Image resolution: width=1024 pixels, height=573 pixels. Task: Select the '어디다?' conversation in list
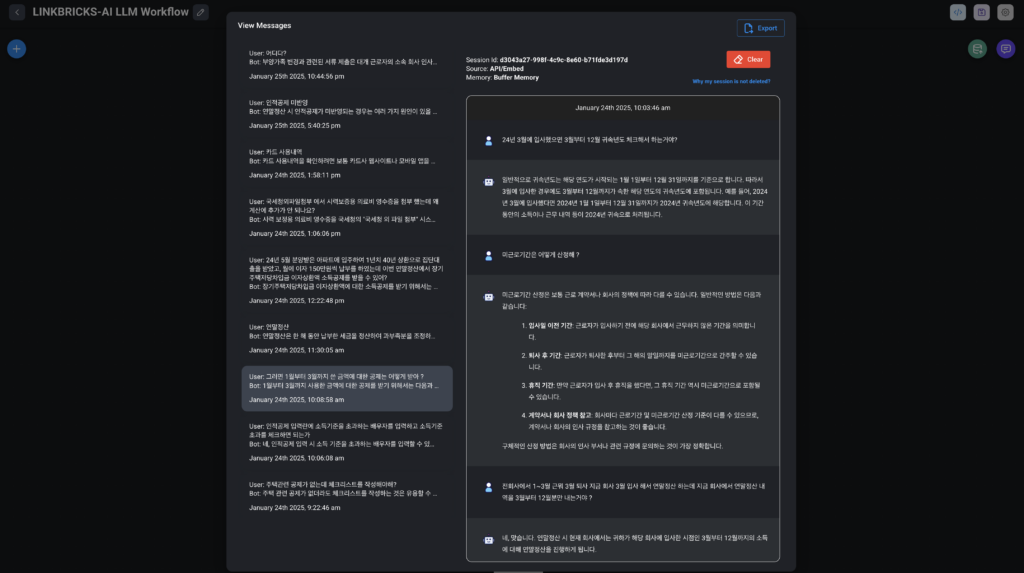[x=345, y=63]
